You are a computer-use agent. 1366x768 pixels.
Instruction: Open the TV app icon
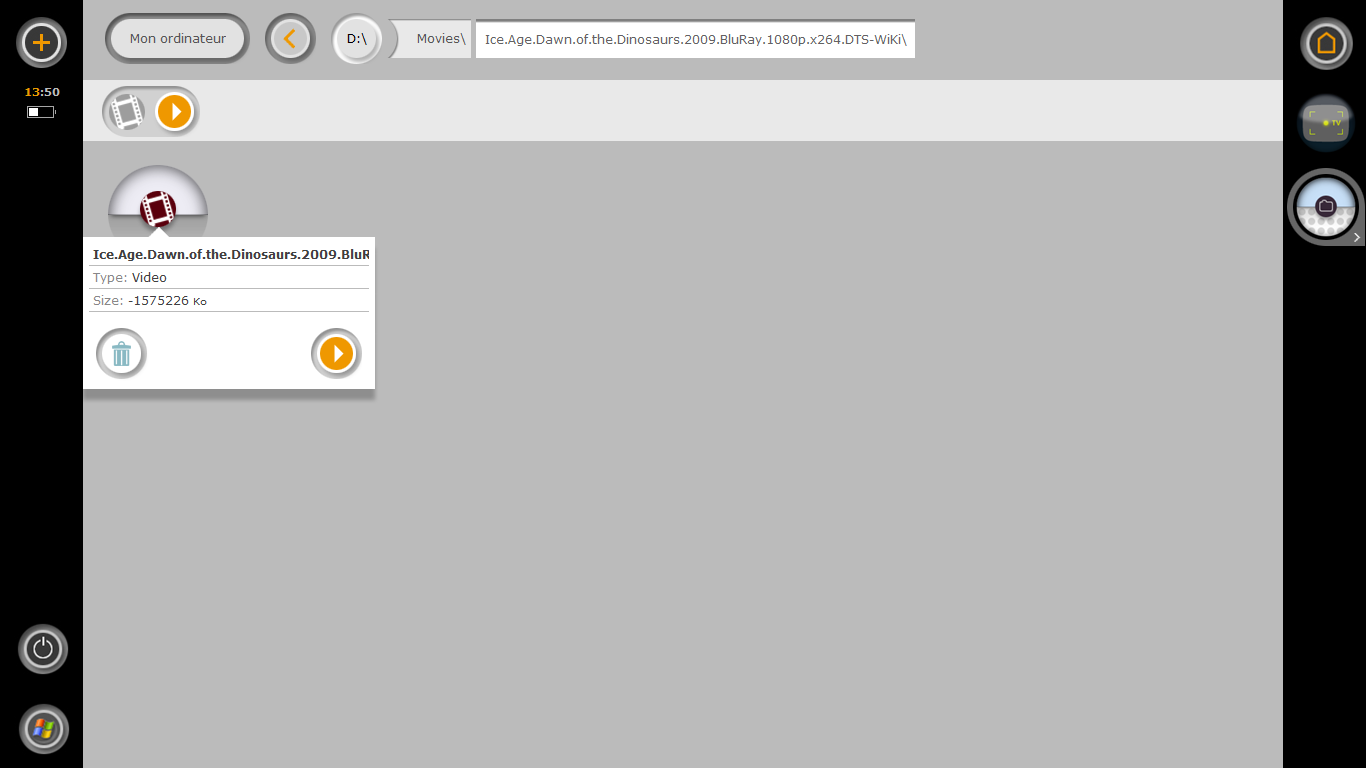pos(1326,122)
